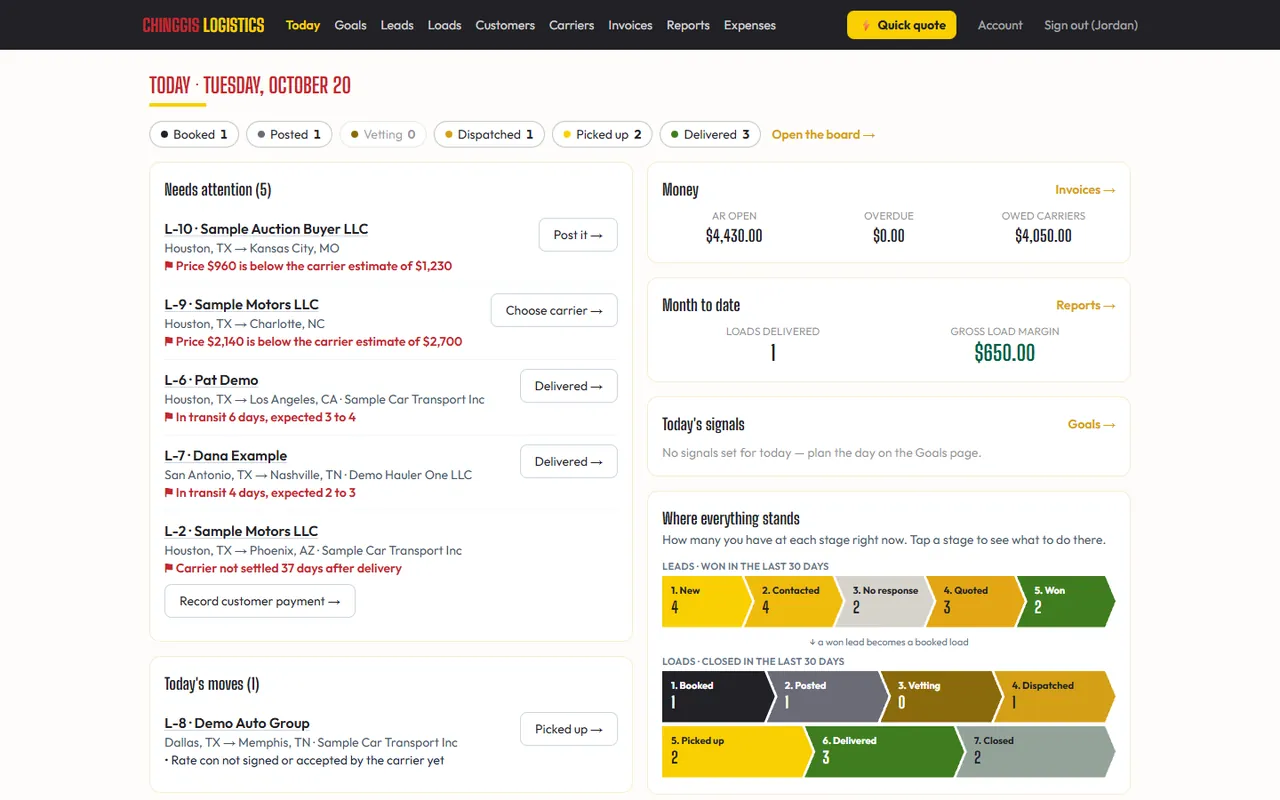This screenshot has height=800, width=1280.
Task: Go to the Goals nav item
Action: click(x=350, y=25)
